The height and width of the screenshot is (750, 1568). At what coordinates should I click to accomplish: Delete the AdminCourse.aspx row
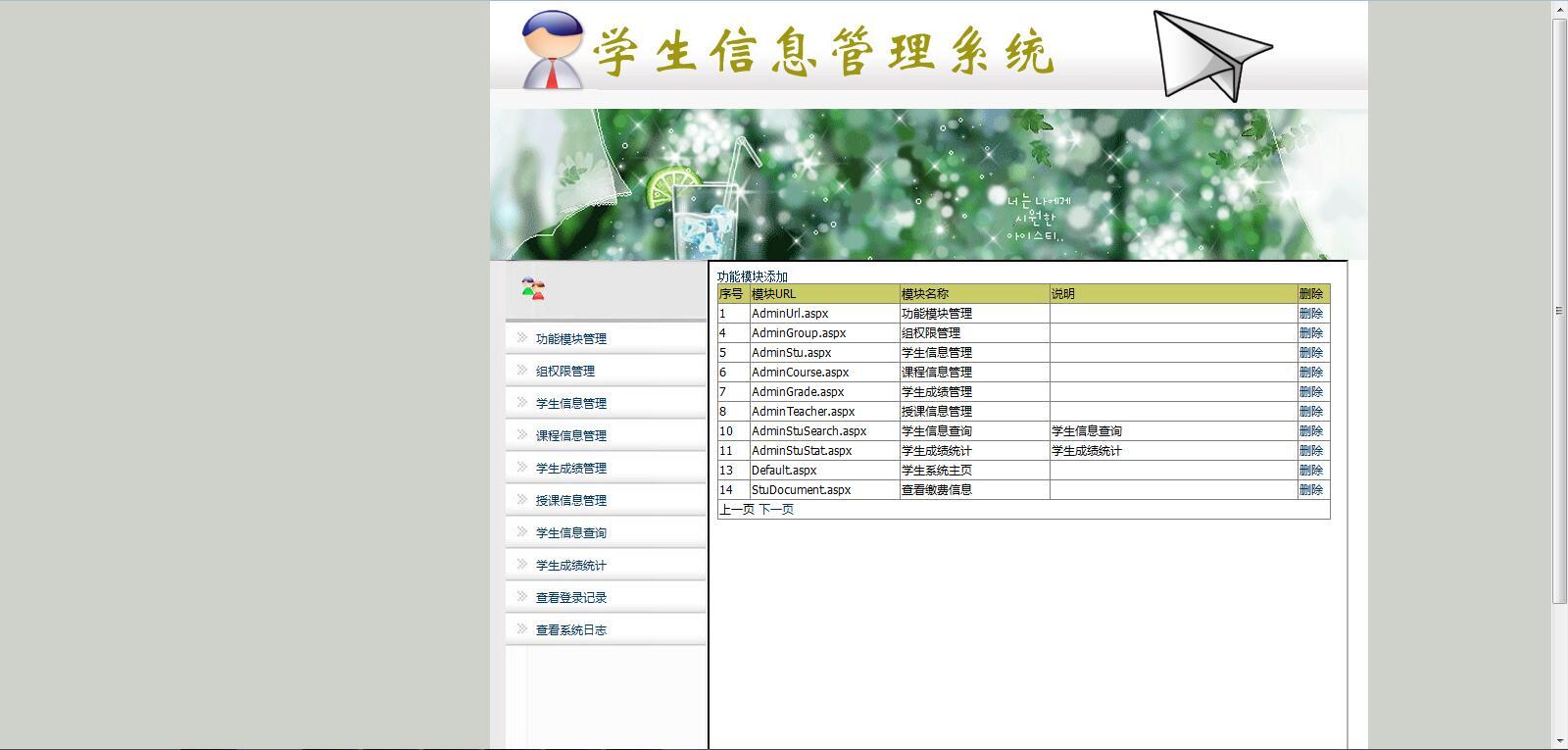(1311, 373)
